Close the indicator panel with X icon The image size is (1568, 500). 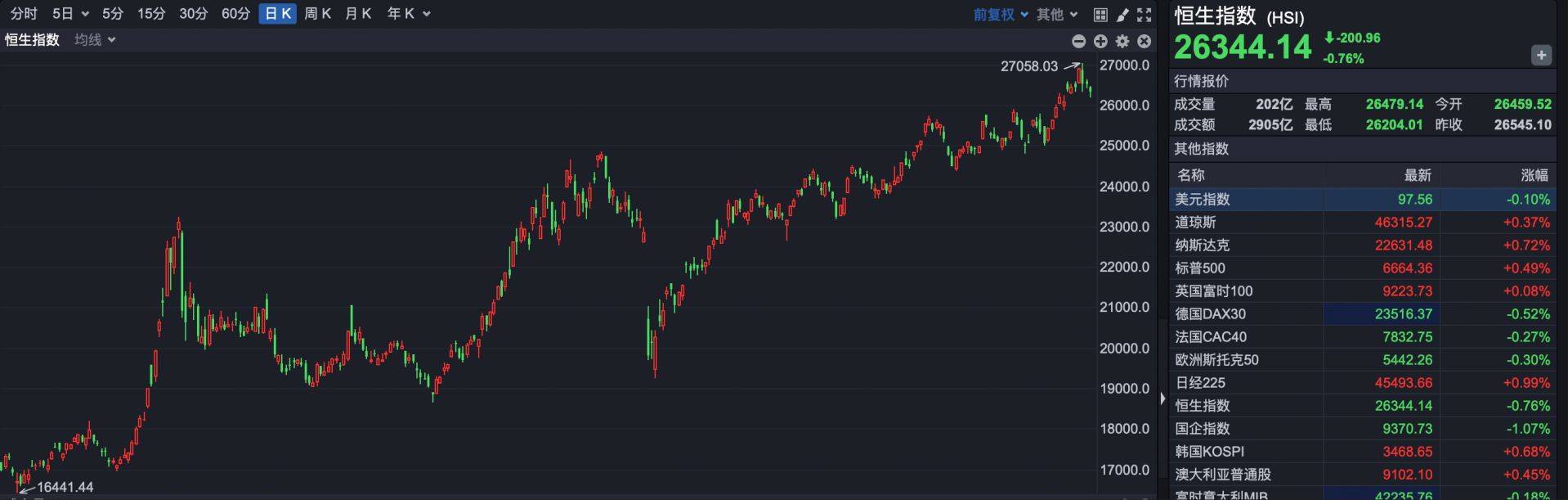pyautogui.click(x=1145, y=41)
